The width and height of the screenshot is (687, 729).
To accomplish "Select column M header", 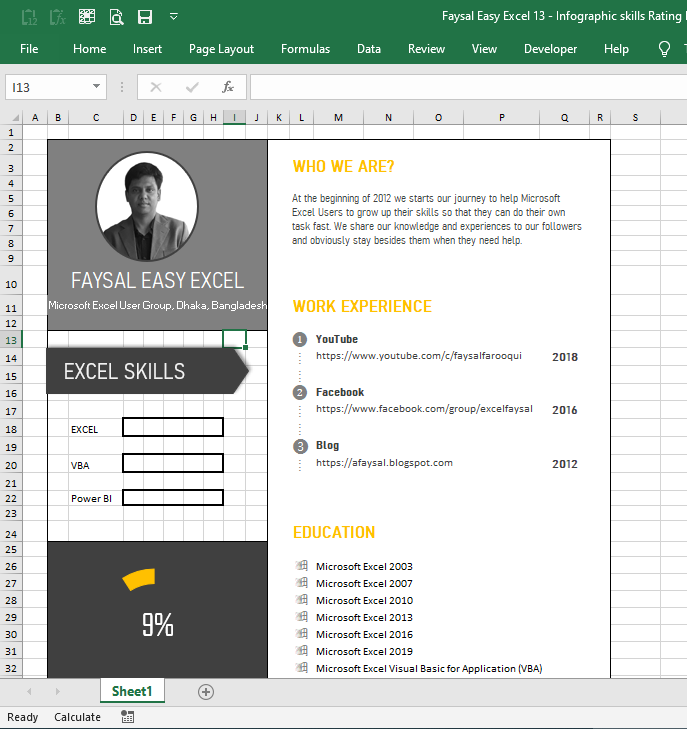I will pos(338,118).
